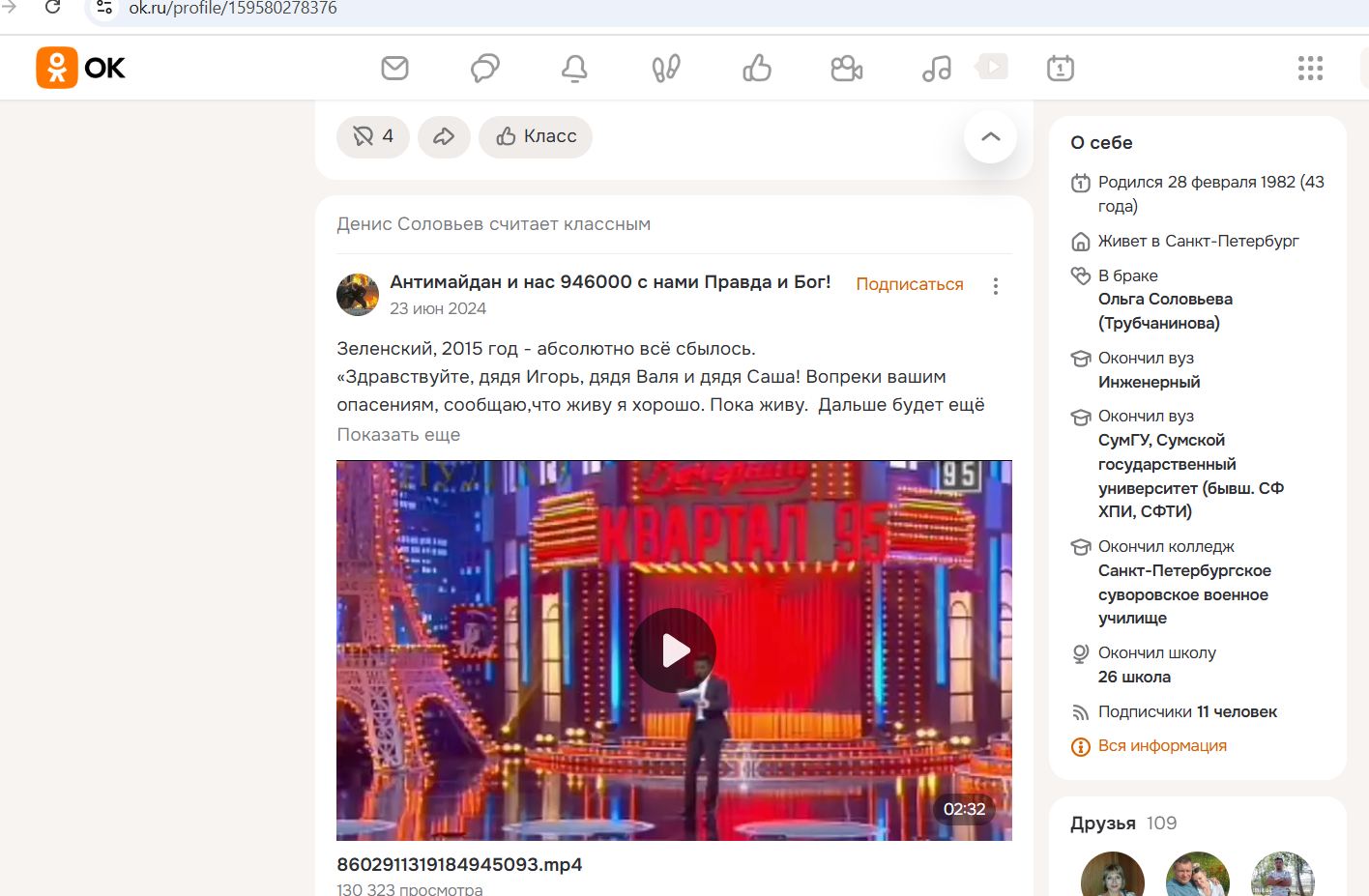Click the Денис Соловьев считает классным header
The height and width of the screenshot is (896, 1369).
click(x=493, y=224)
